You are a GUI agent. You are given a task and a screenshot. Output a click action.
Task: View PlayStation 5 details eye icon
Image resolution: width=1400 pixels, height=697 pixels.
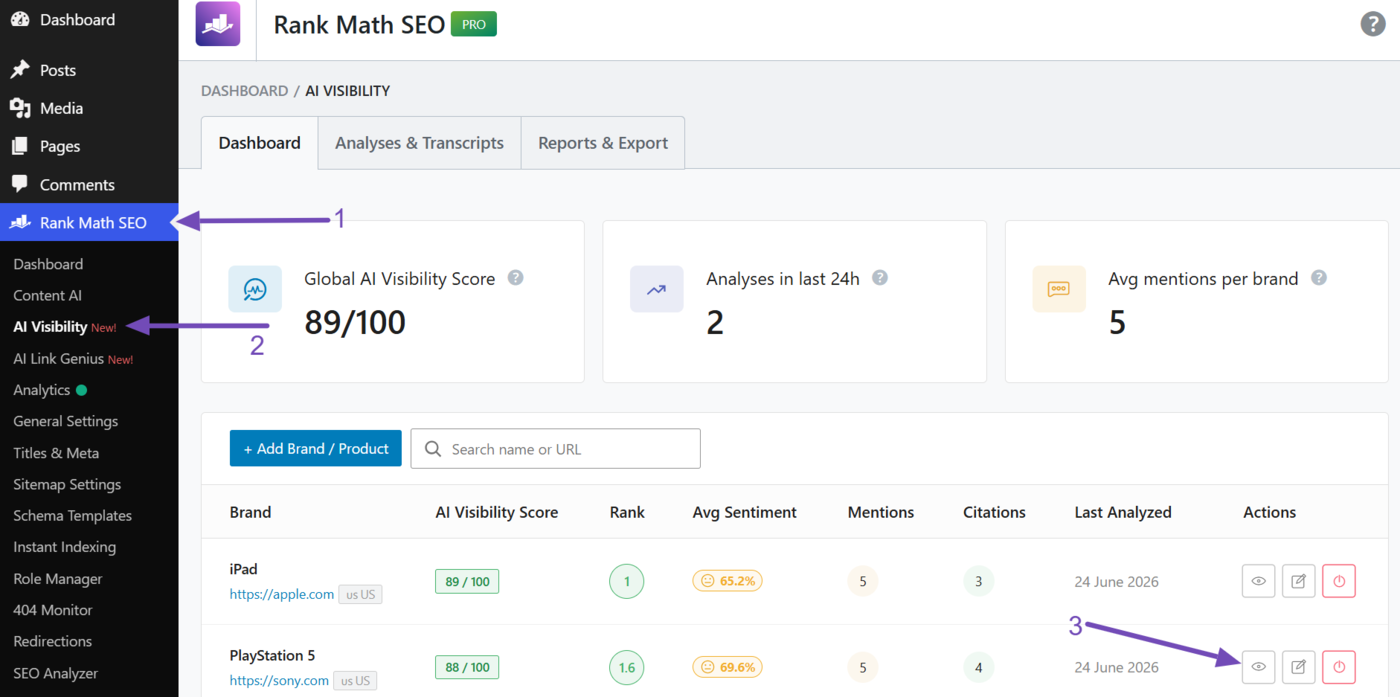click(x=1259, y=667)
